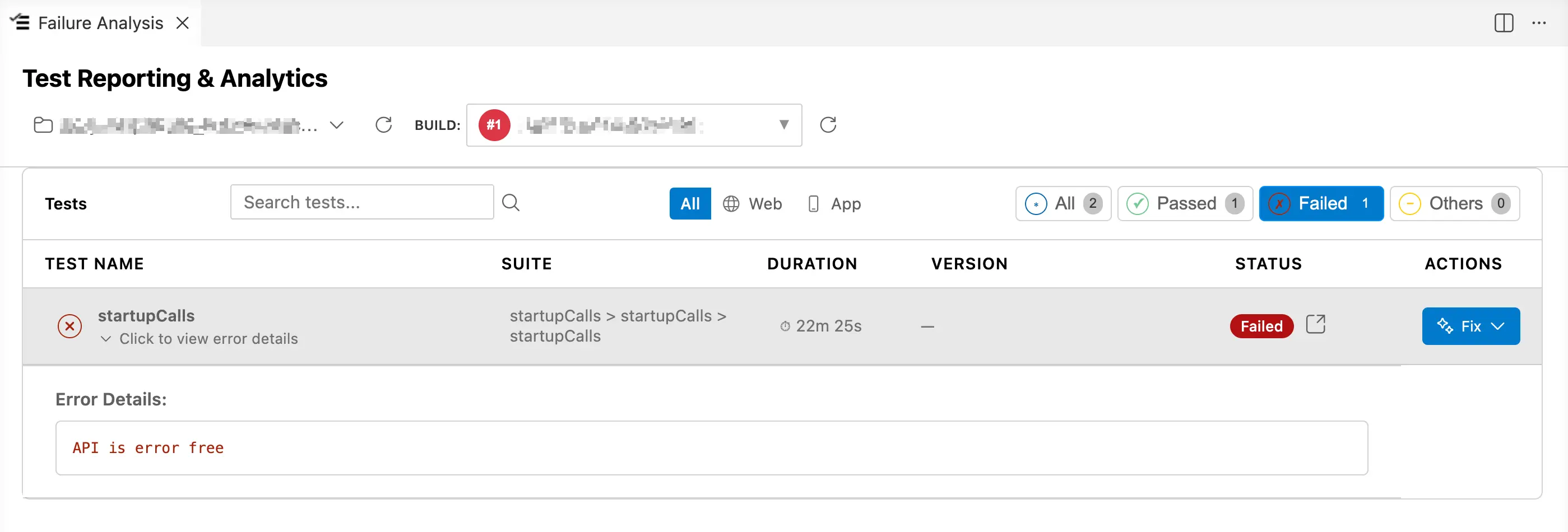Click the red Failed status badge
1568x532 pixels.
pyautogui.click(x=1261, y=326)
